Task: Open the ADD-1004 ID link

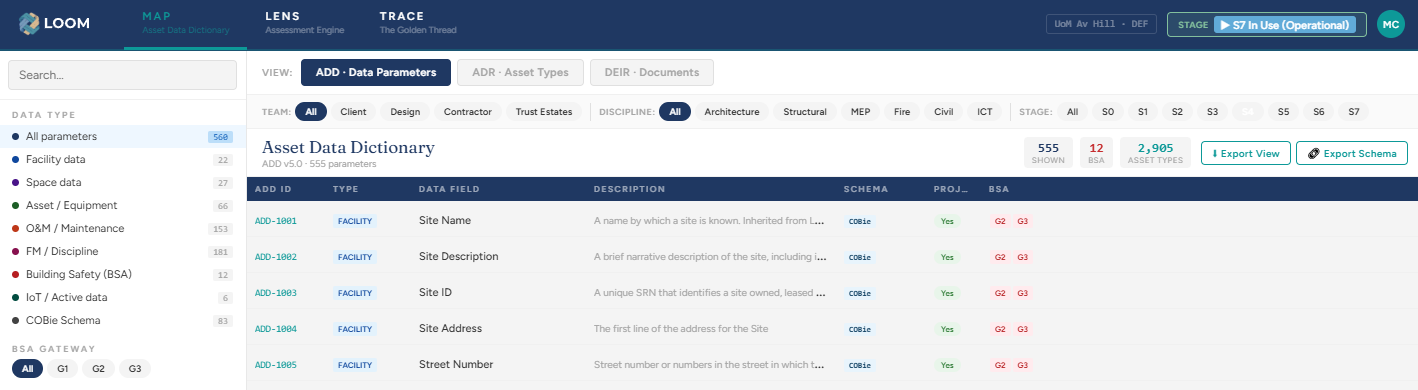Action: (276, 329)
